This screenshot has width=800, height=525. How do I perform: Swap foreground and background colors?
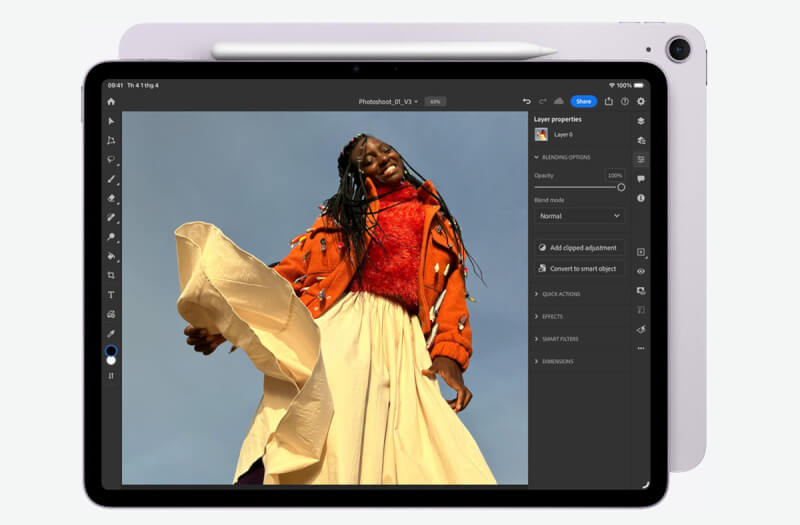pos(111,376)
